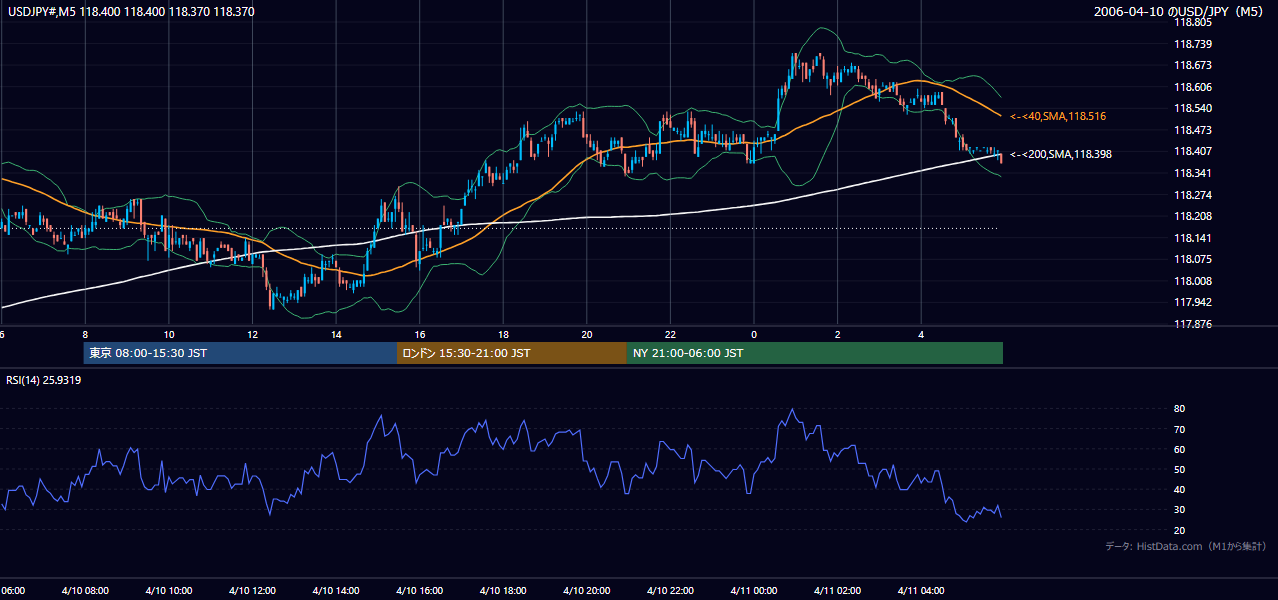Click the RSI 50 level label

(x=1179, y=469)
